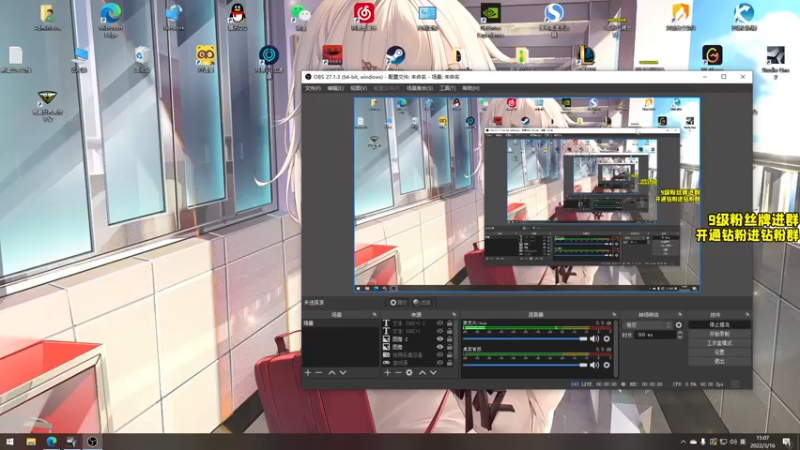Adjust transition duration stepper arrows

pos(680,335)
